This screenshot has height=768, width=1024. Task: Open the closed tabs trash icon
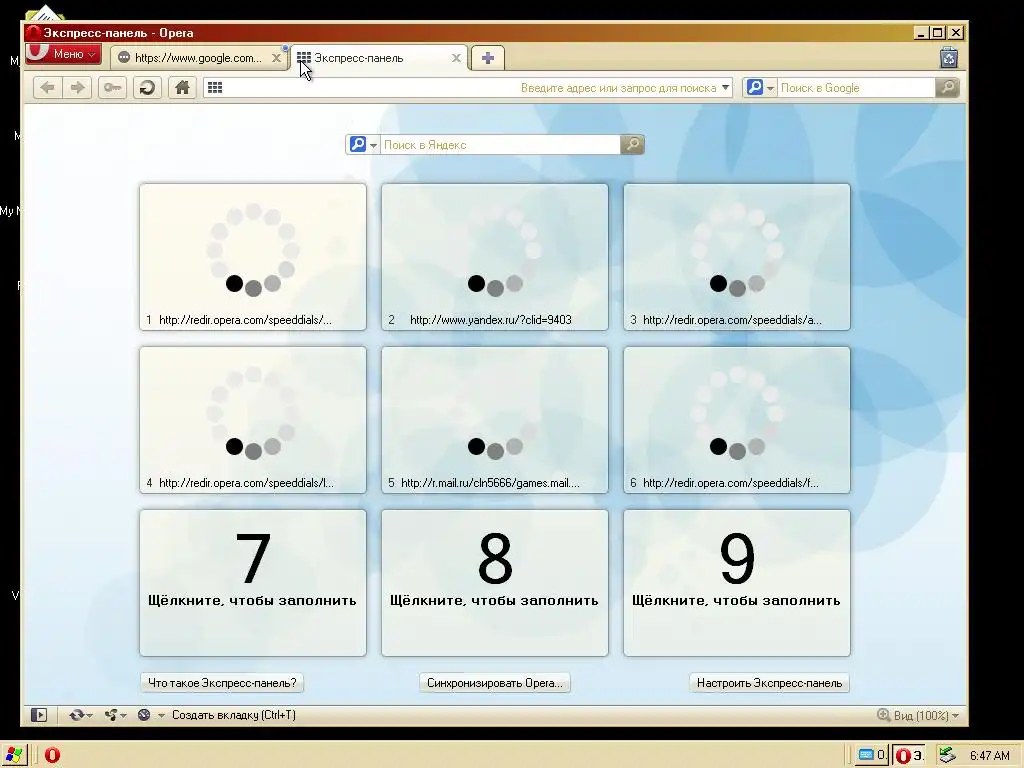(x=949, y=57)
